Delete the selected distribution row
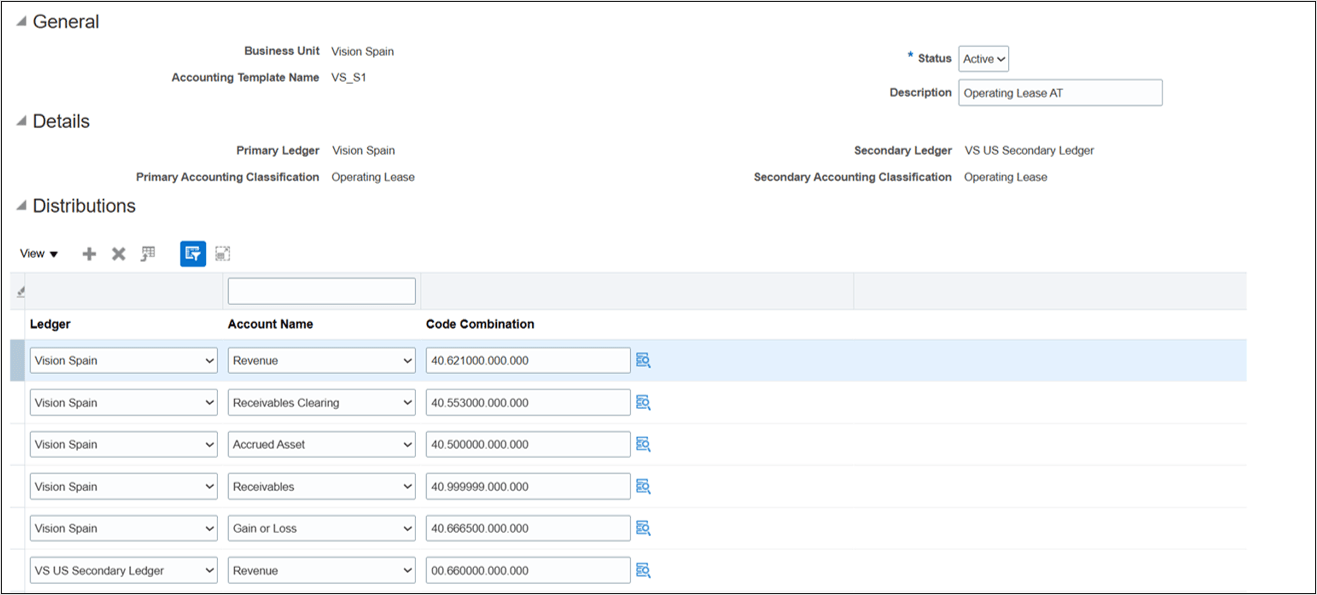Viewport: 1317px width, 595px height. point(117,253)
